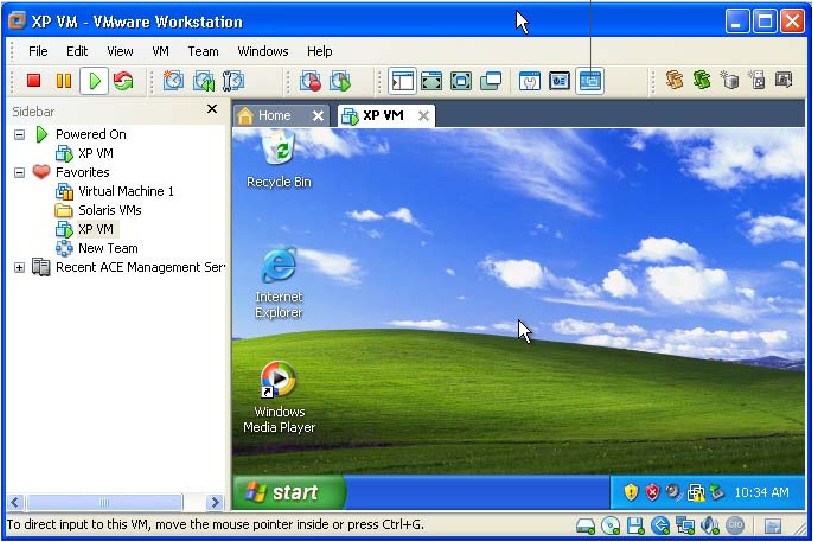
Task: Power off the VM with the red stop button
Action: (x=34, y=81)
